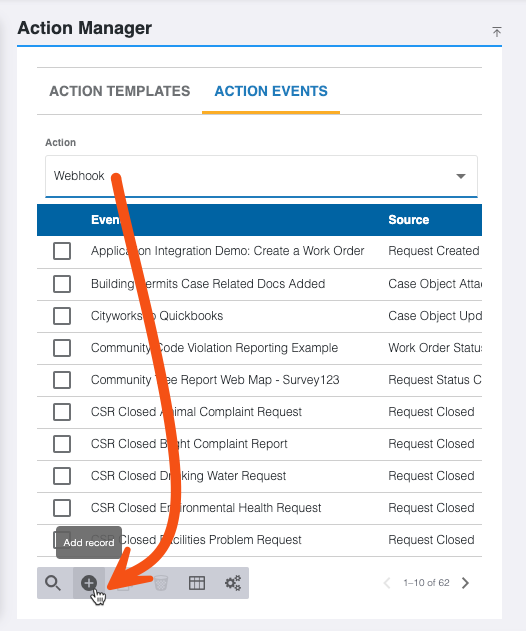Click the trash delete icon in toolbar
The image size is (526, 631).
[x=161, y=583]
